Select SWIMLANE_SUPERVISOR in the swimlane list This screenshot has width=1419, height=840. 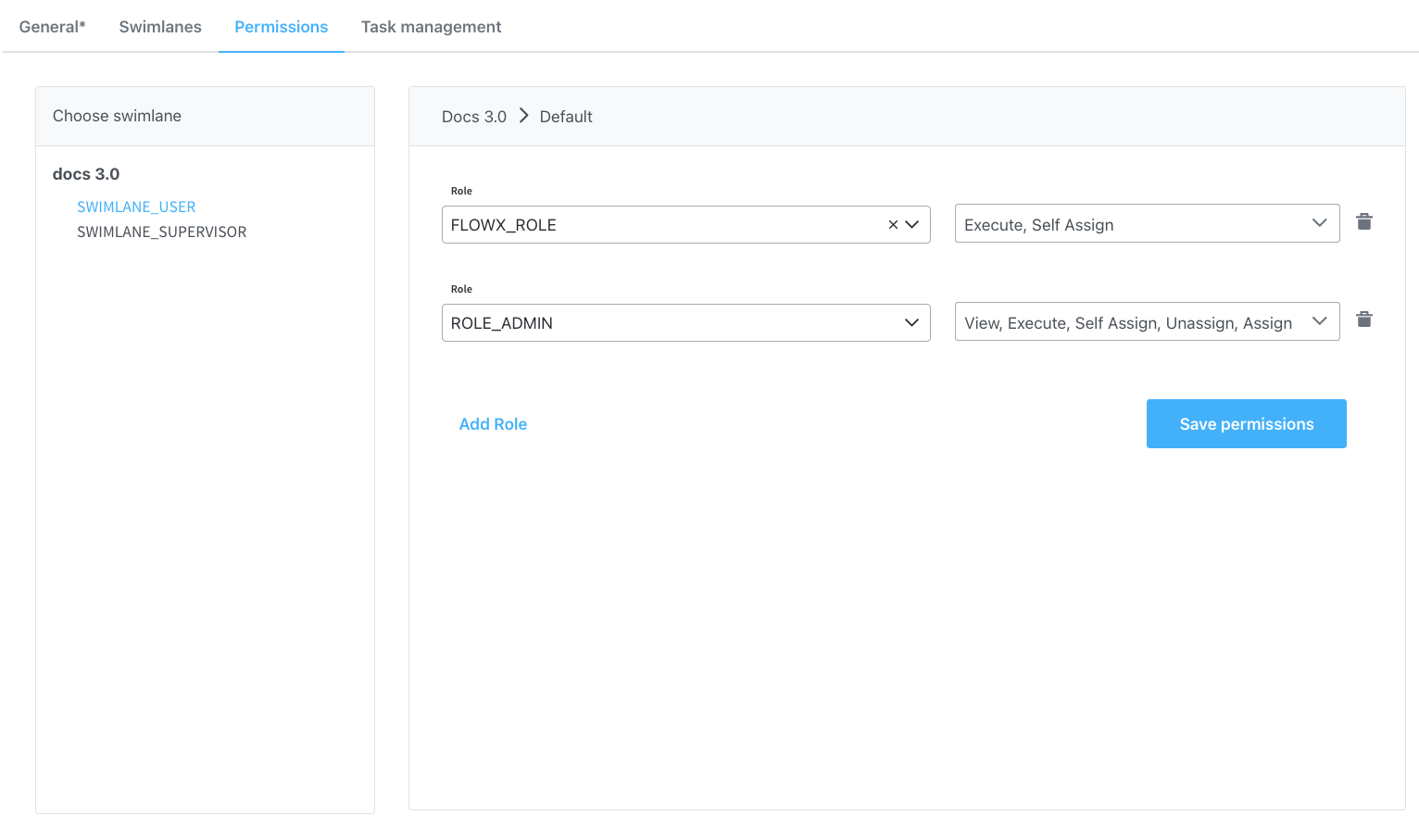point(161,232)
